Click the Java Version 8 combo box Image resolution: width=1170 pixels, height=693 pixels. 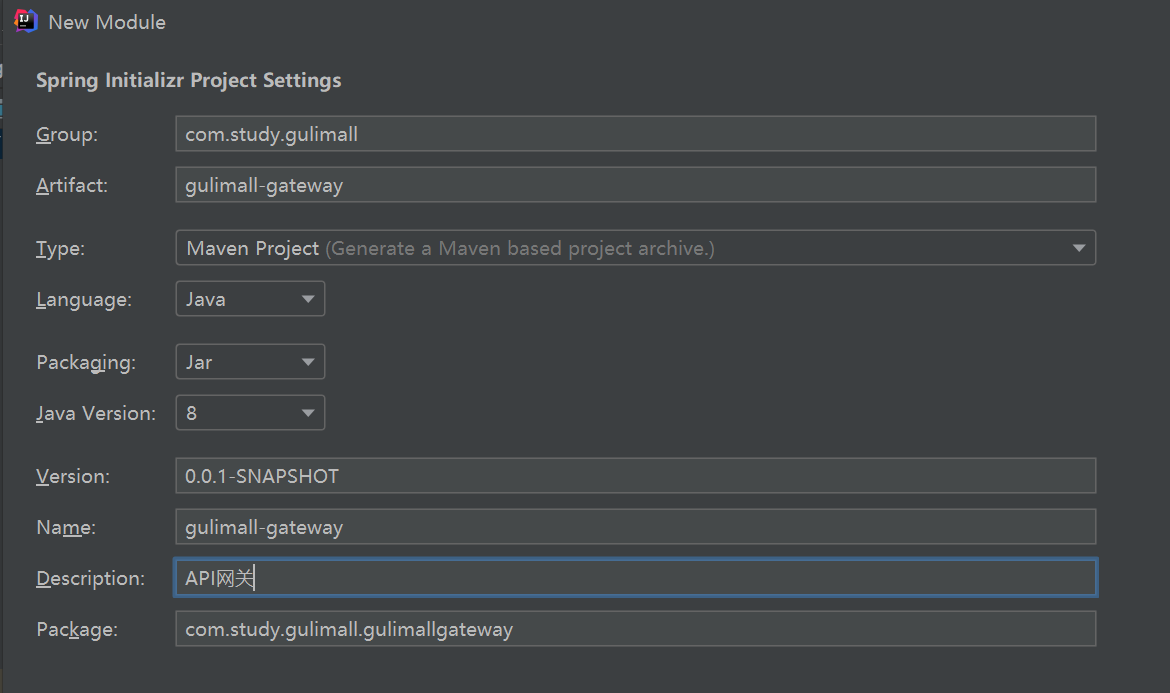[250, 413]
